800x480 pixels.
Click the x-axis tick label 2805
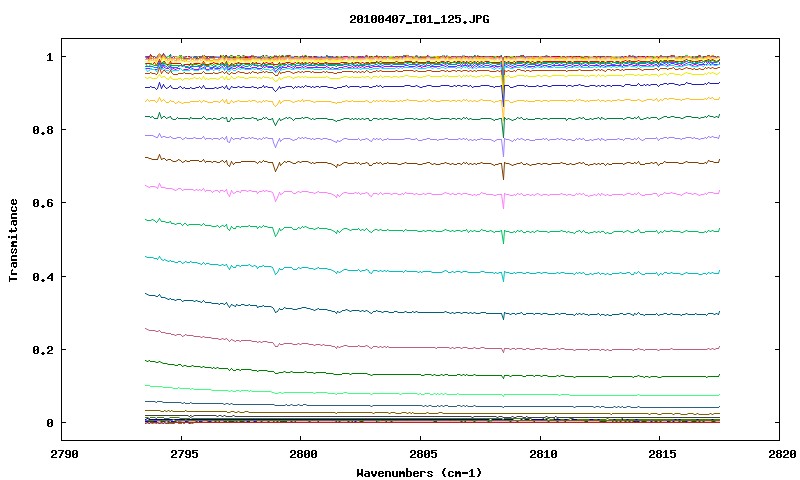(x=421, y=454)
